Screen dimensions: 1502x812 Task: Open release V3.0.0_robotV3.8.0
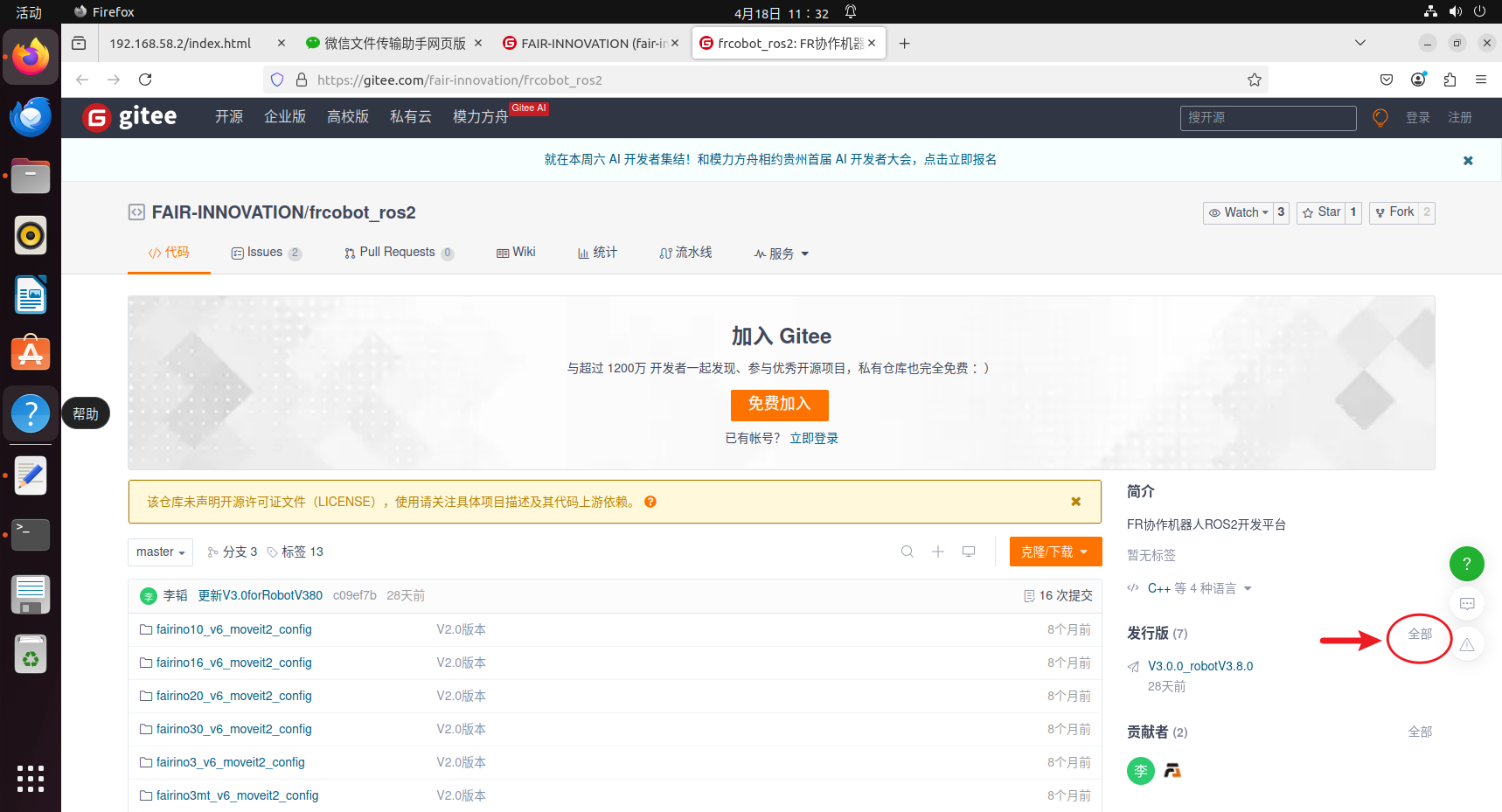click(x=1200, y=666)
